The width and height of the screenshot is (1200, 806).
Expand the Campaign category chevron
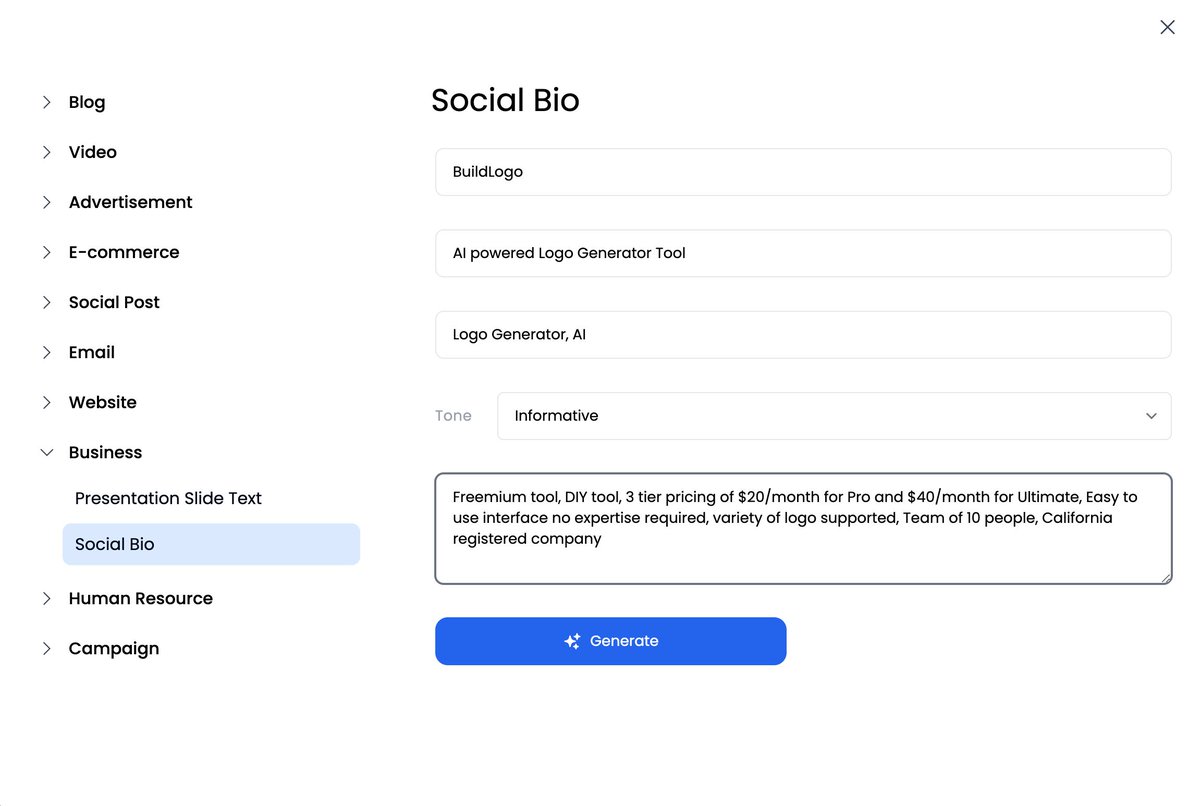pos(46,648)
